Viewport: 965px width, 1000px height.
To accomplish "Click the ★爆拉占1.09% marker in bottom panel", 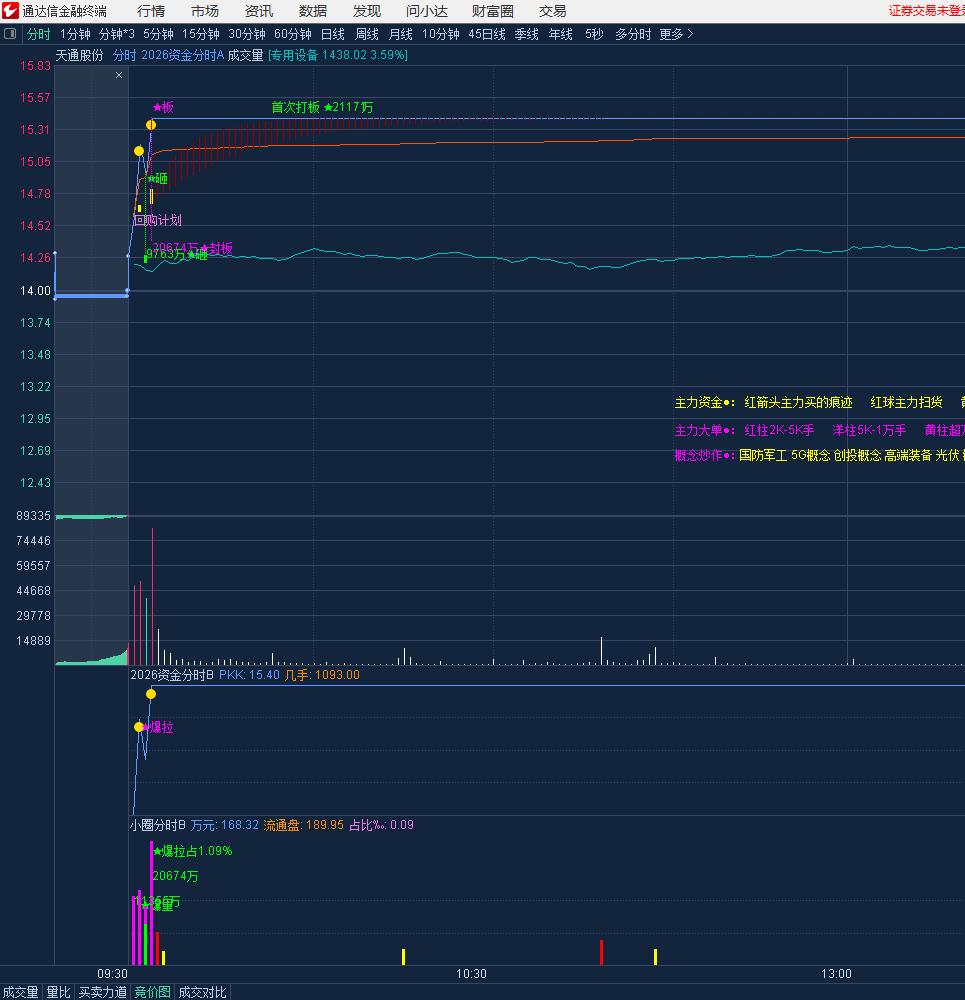I will tap(193, 851).
